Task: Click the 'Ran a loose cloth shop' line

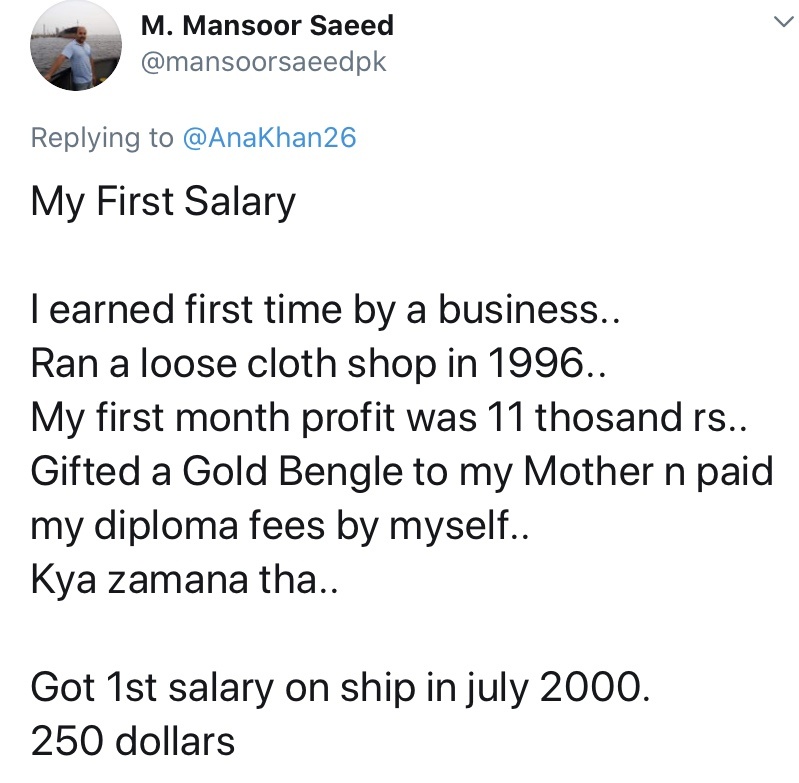Action: [318, 364]
